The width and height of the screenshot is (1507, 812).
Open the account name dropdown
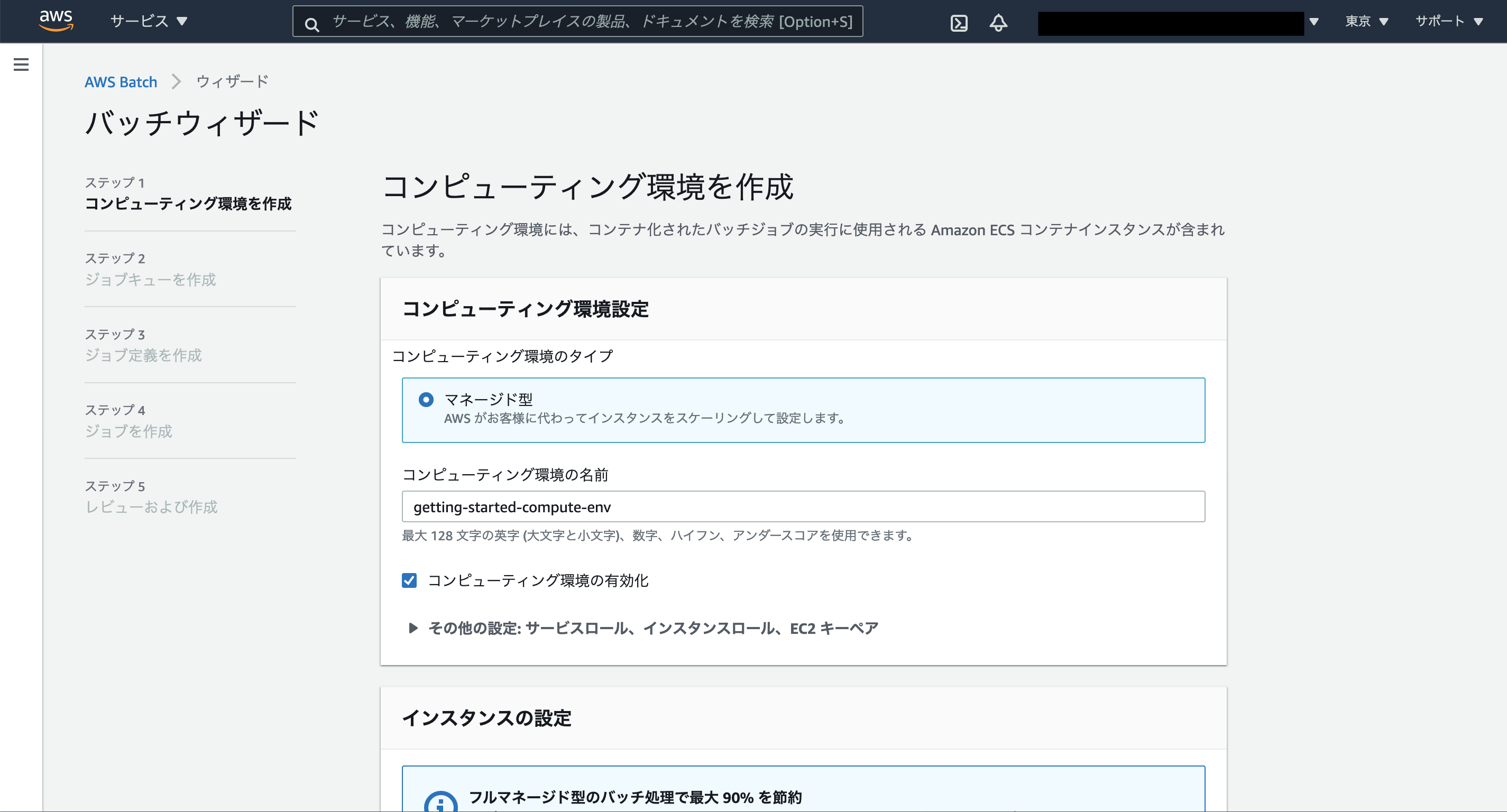1178,23
